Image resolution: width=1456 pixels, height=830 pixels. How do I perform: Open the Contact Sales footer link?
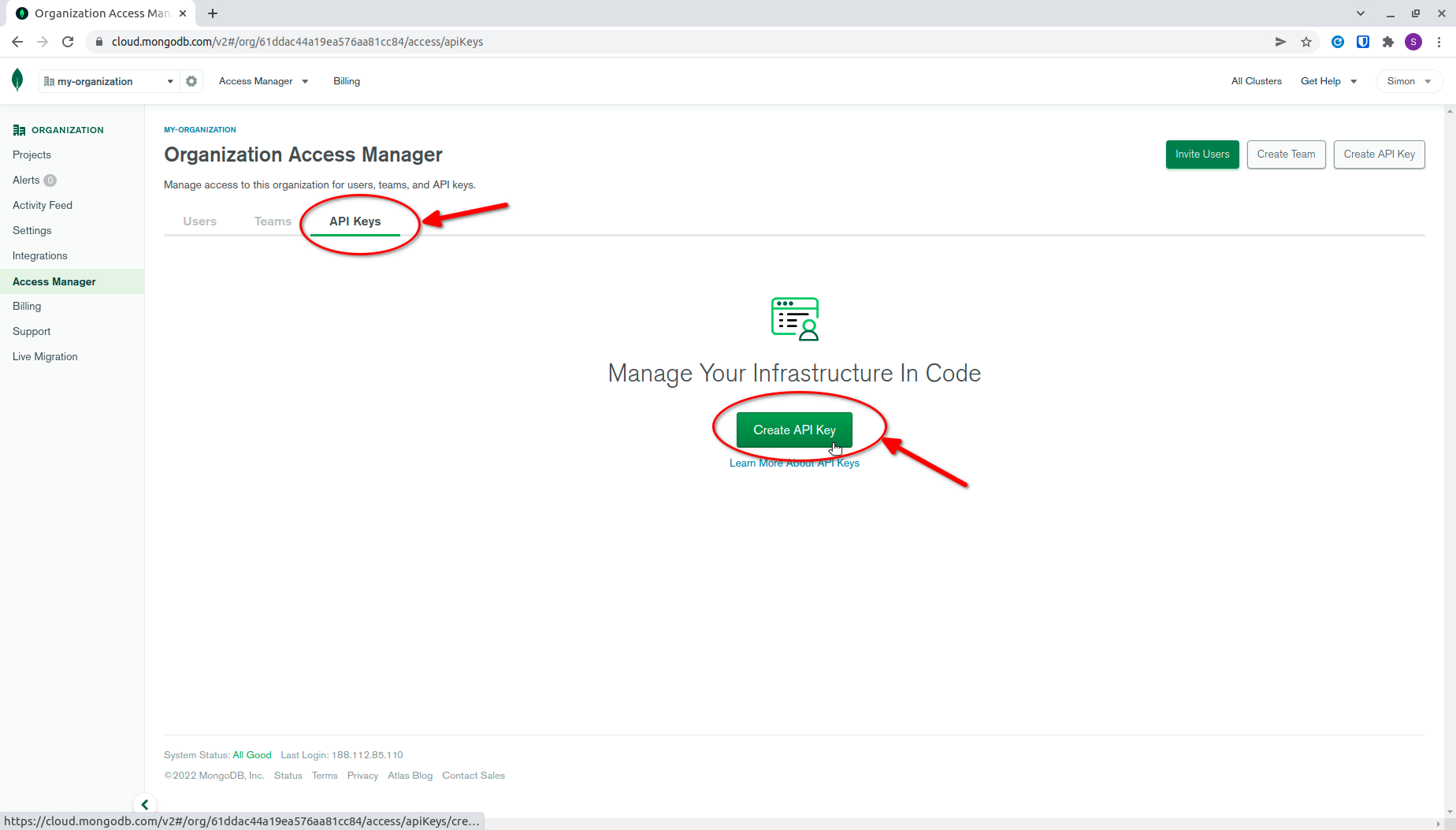point(474,776)
